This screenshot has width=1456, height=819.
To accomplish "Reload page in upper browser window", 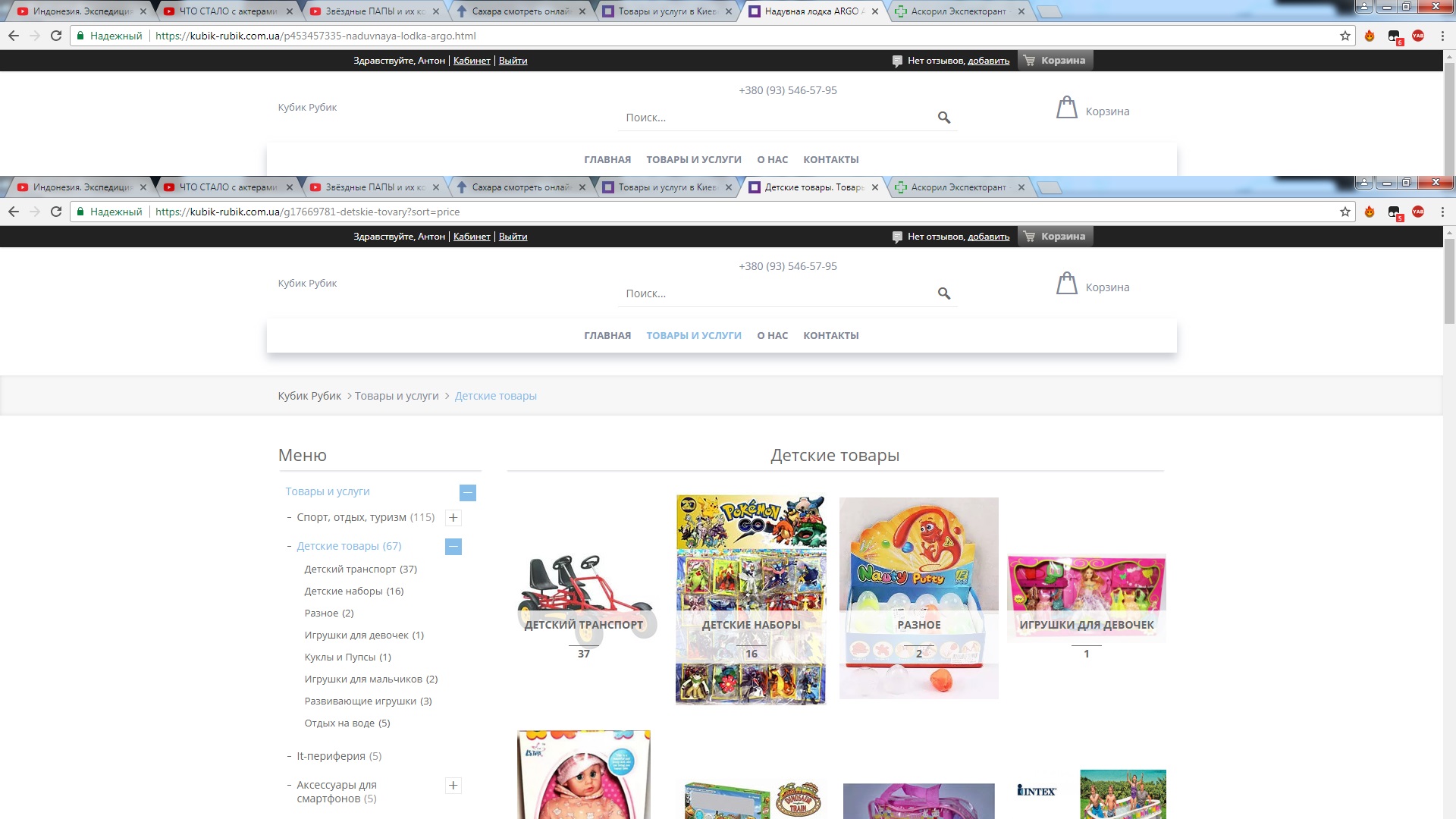I will coord(56,36).
